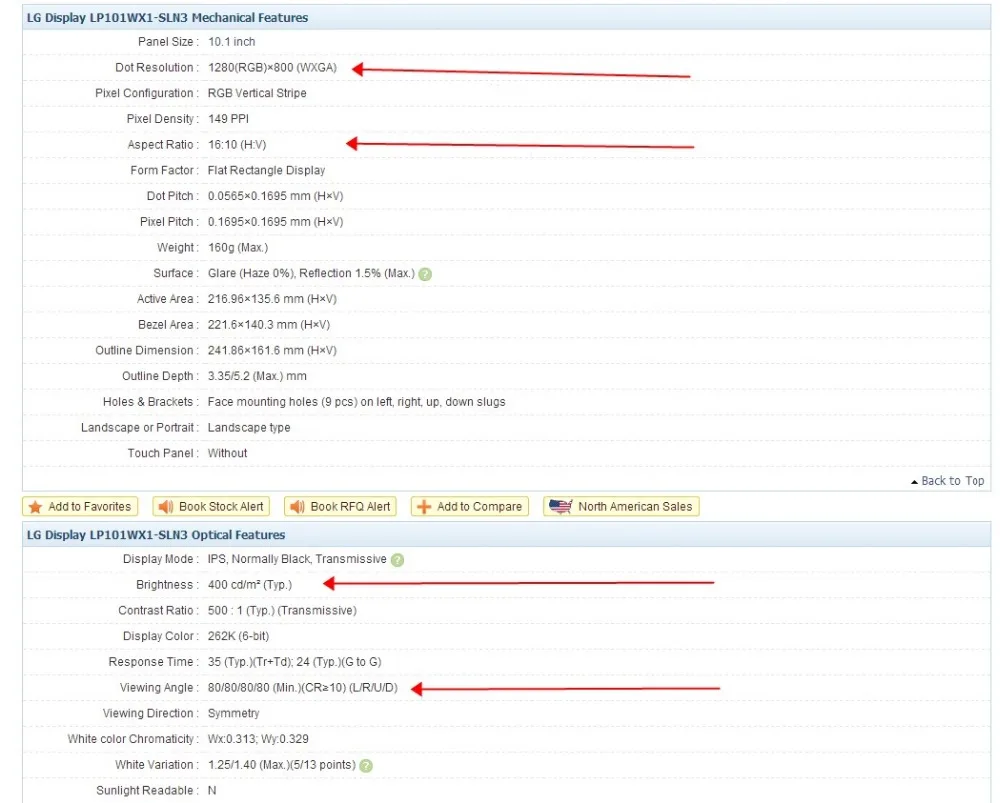This screenshot has width=1000, height=803.
Task: Click the Add to Compare label
Action: [x=479, y=506]
